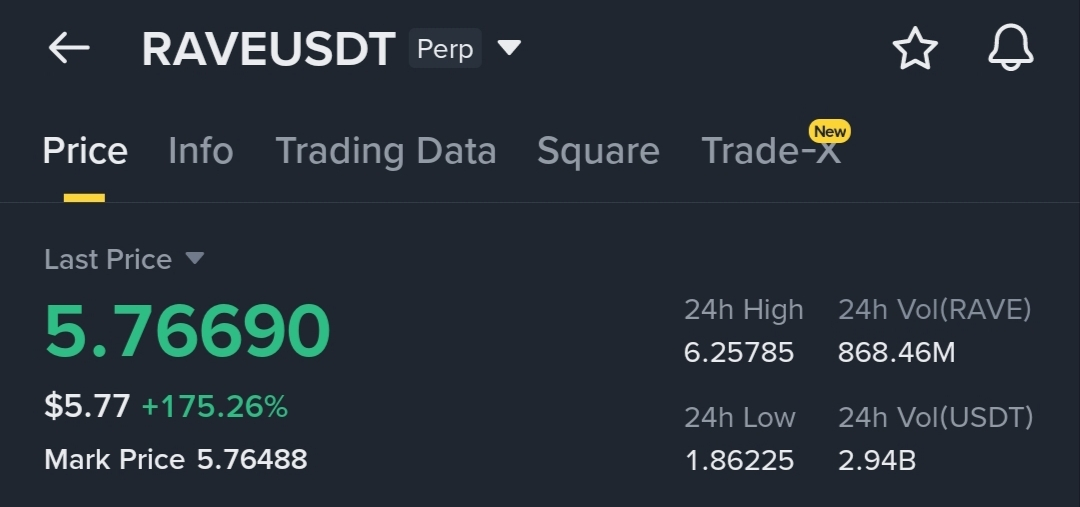Viewport: 1080px width, 507px height.
Task: Add RAVEUSDT to favorites with star
Action: (x=915, y=48)
